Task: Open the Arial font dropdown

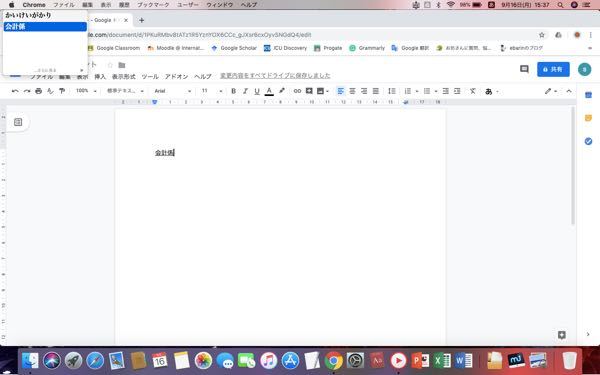Action: click(173, 91)
